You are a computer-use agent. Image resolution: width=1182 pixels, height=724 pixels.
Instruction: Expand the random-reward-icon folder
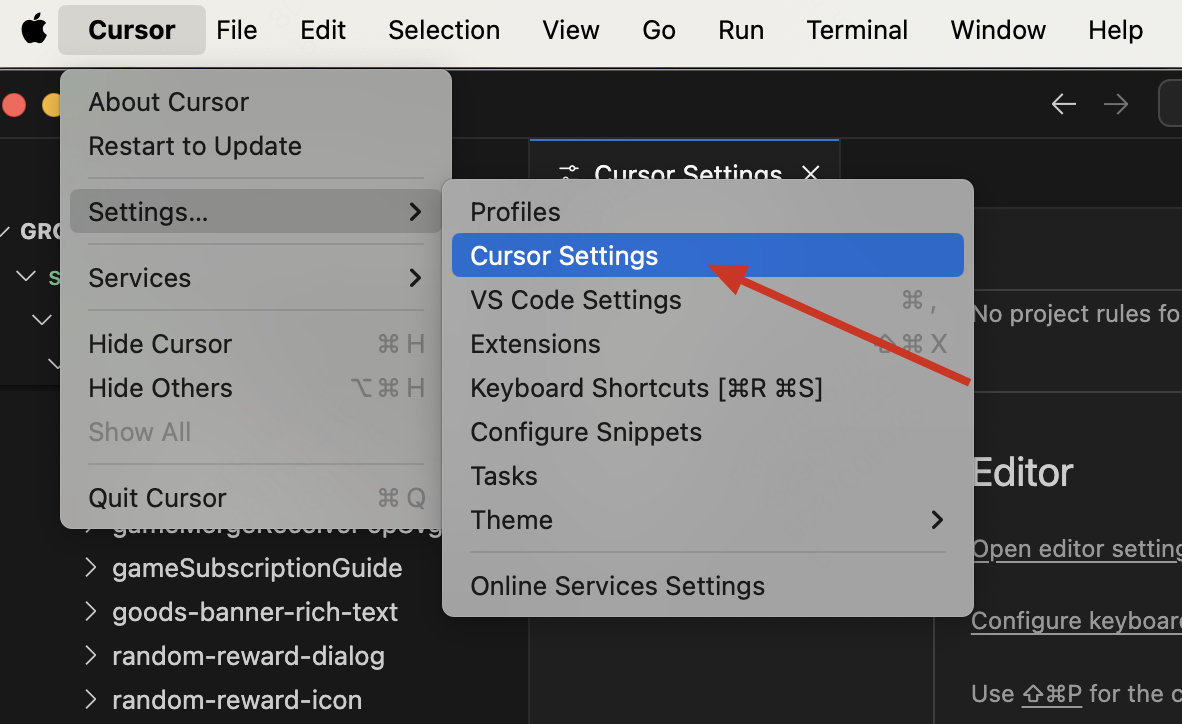click(237, 700)
